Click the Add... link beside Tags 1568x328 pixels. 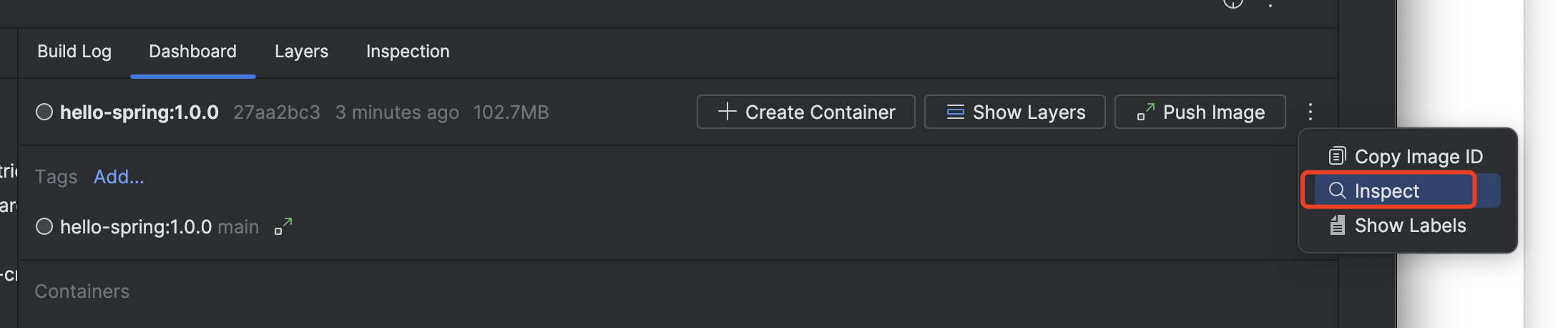coord(119,177)
